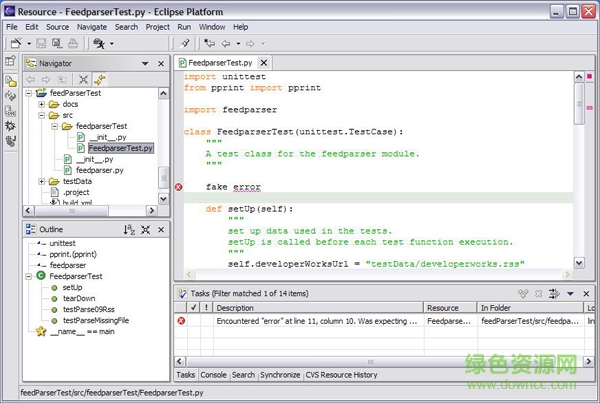Viewport: 600px width, 403px height.
Task: Open the Navigate menu
Action: point(91,27)
